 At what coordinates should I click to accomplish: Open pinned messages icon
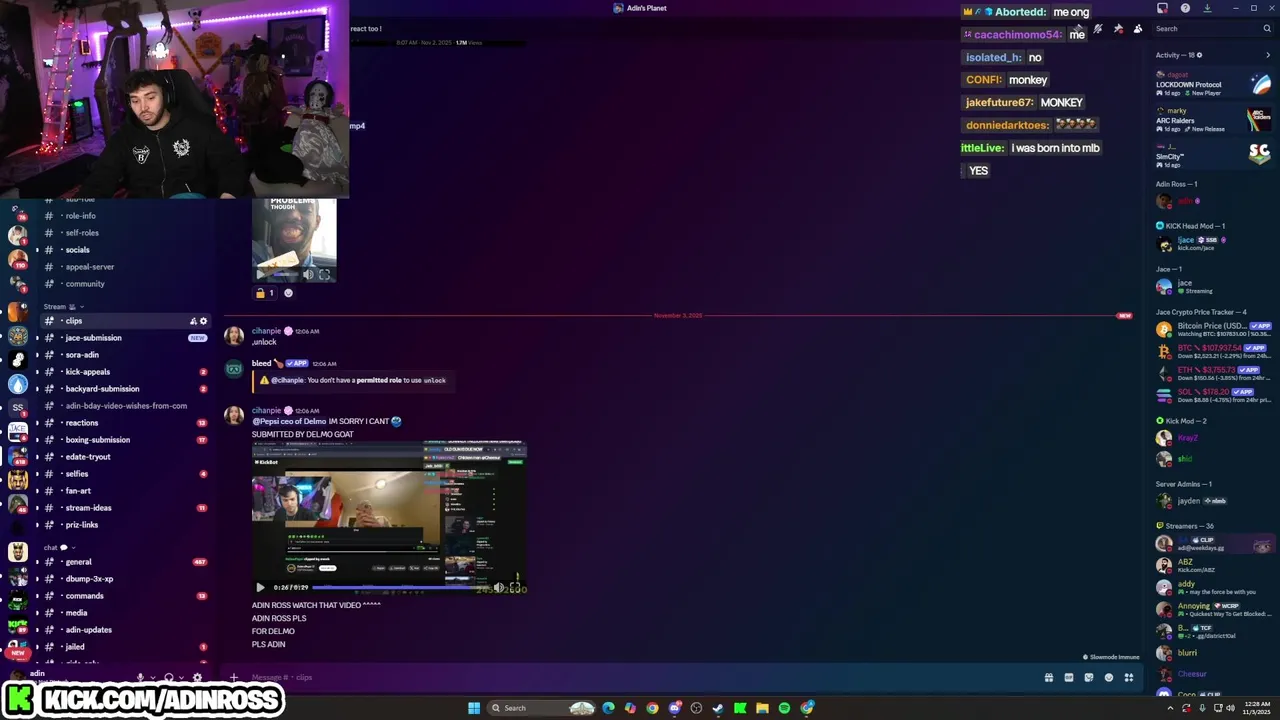[1117, 29]
